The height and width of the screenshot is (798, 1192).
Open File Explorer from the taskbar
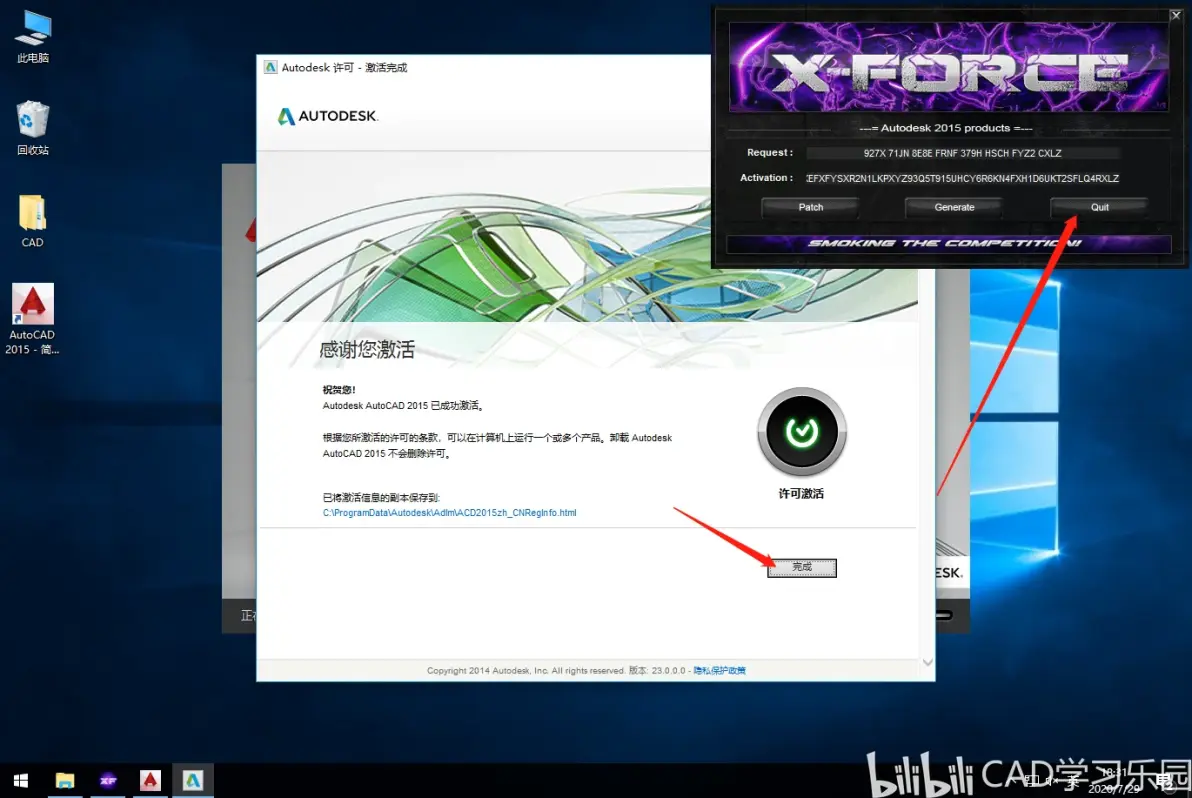pyautogui.click(x=65, y=781)
